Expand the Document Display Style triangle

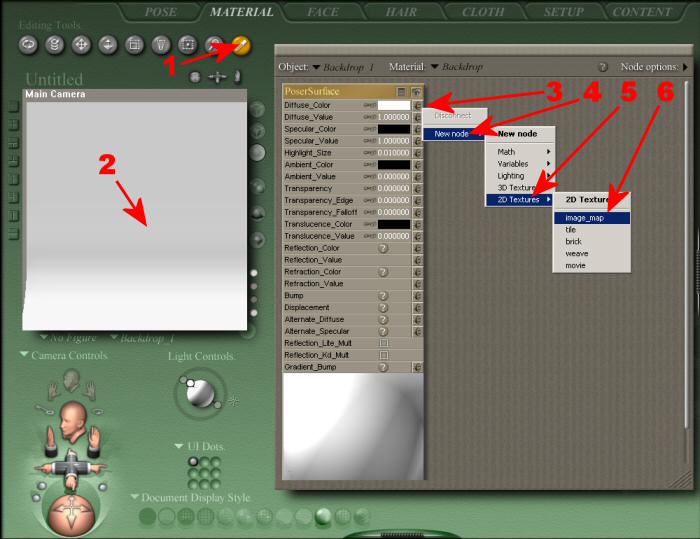[134, 497]
